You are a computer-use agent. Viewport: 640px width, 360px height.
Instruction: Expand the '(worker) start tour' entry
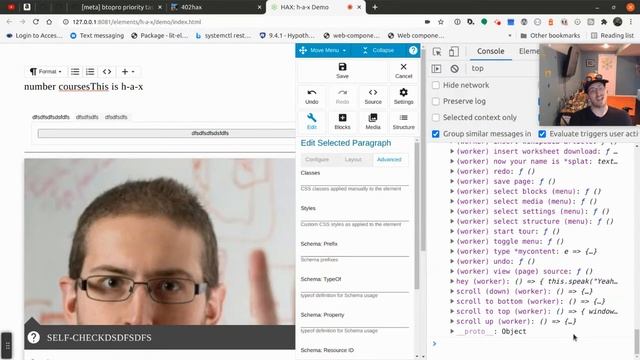click(452, 231)
